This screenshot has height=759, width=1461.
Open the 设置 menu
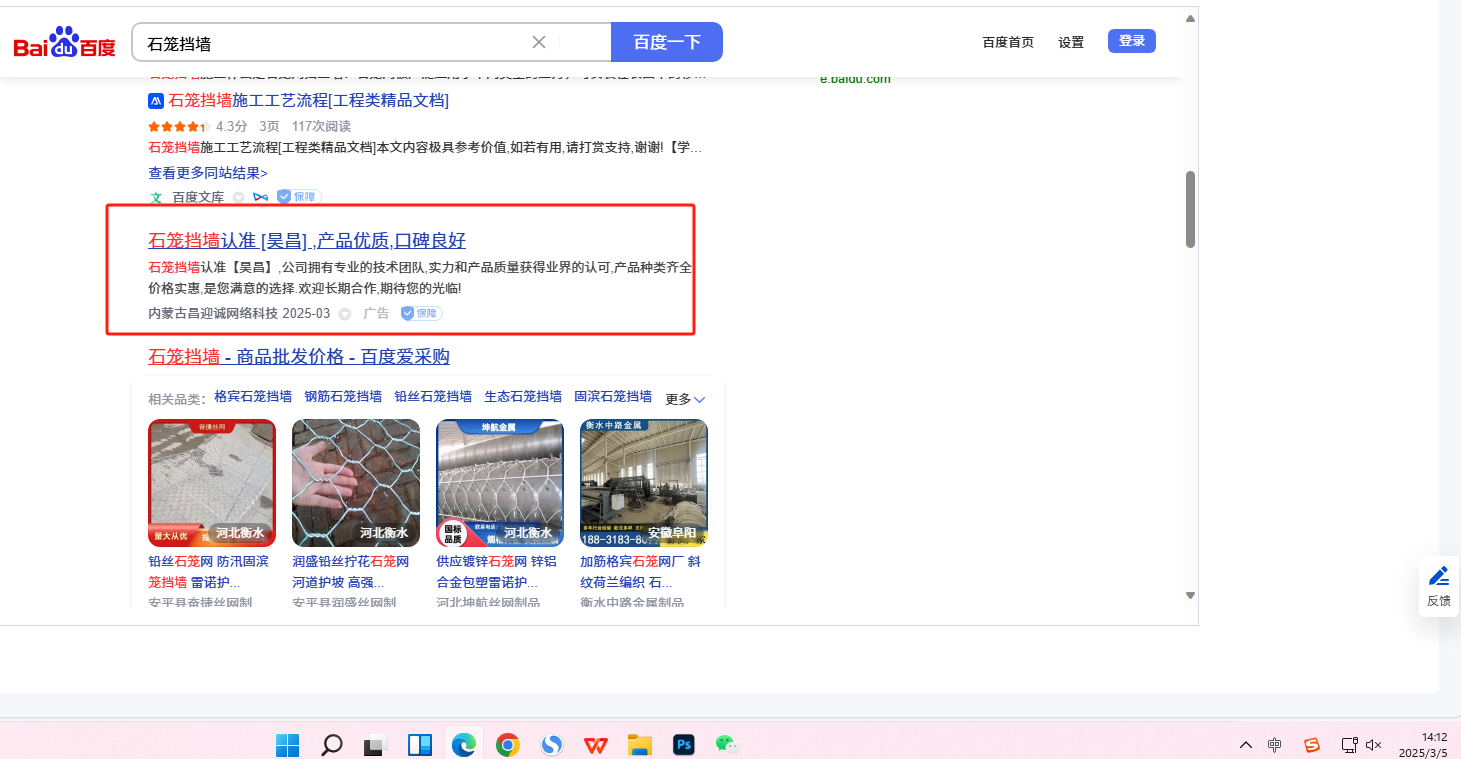pyautogui.click(x=1071, y=42)
